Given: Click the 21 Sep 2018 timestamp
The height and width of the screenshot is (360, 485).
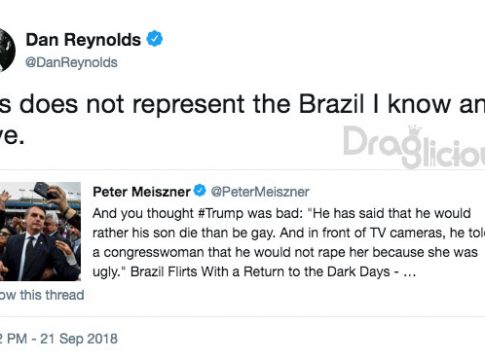Looking at the screenshot, I should pyautogui.click(x=79, y=339).
